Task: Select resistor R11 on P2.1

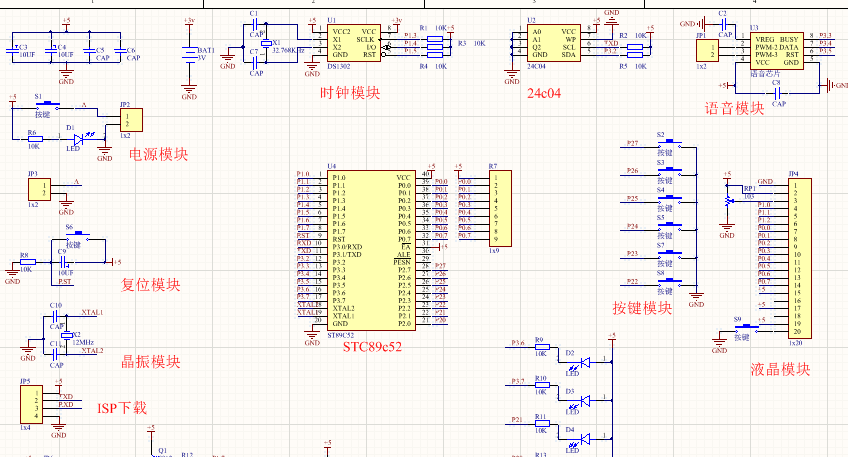Action: (x=542, y=424)
